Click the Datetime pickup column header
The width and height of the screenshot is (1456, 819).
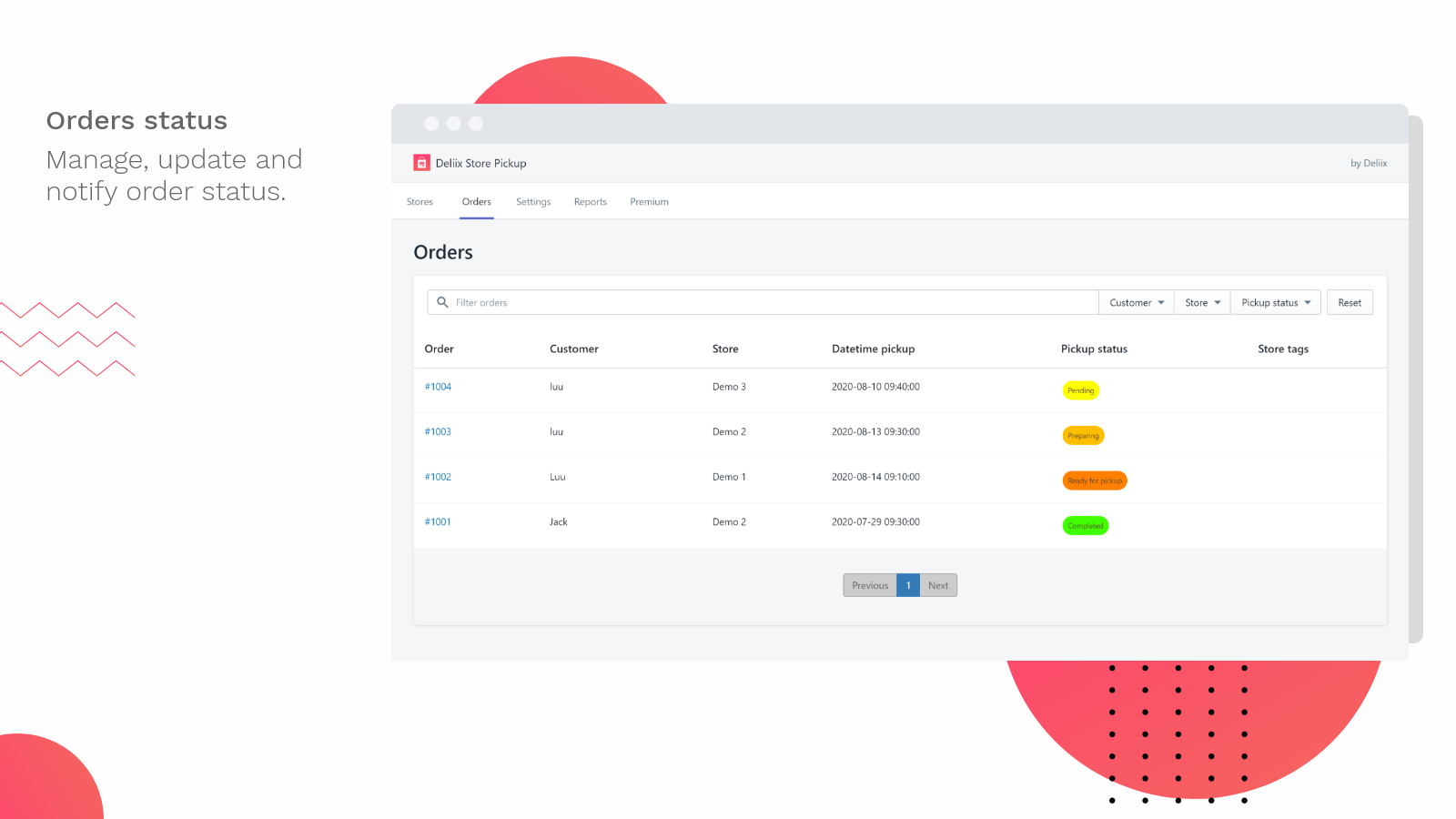click(873, 349)
